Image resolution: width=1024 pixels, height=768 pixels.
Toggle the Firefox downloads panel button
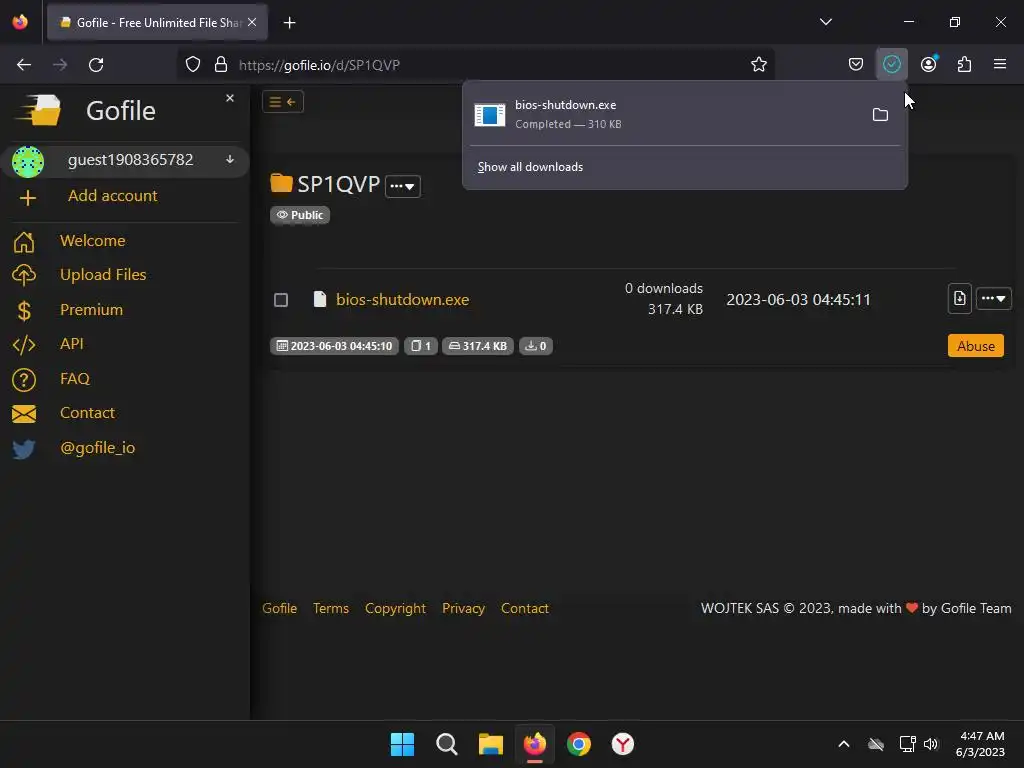click(x=891, y=64)
